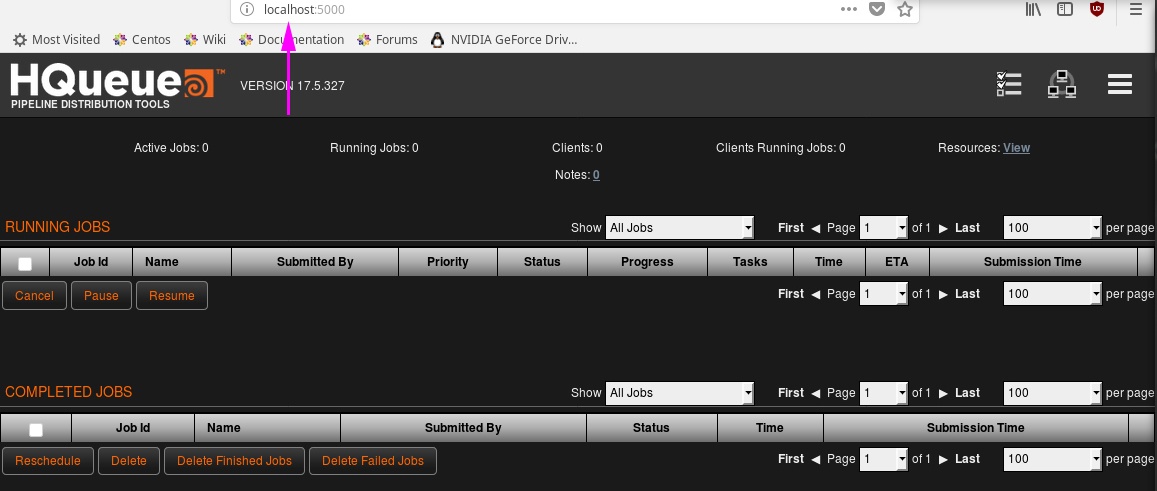Open Completed Jobs Show filter dropdown
1157x491 pixels.
(x=680, y=393)
